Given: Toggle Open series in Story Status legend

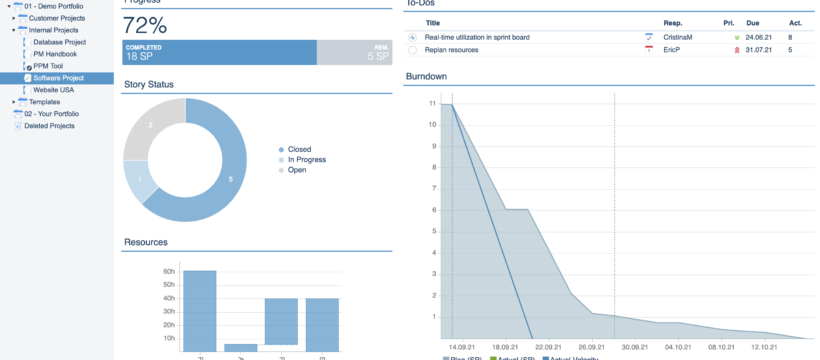Looking at the screenshot, I should point(293,170).
